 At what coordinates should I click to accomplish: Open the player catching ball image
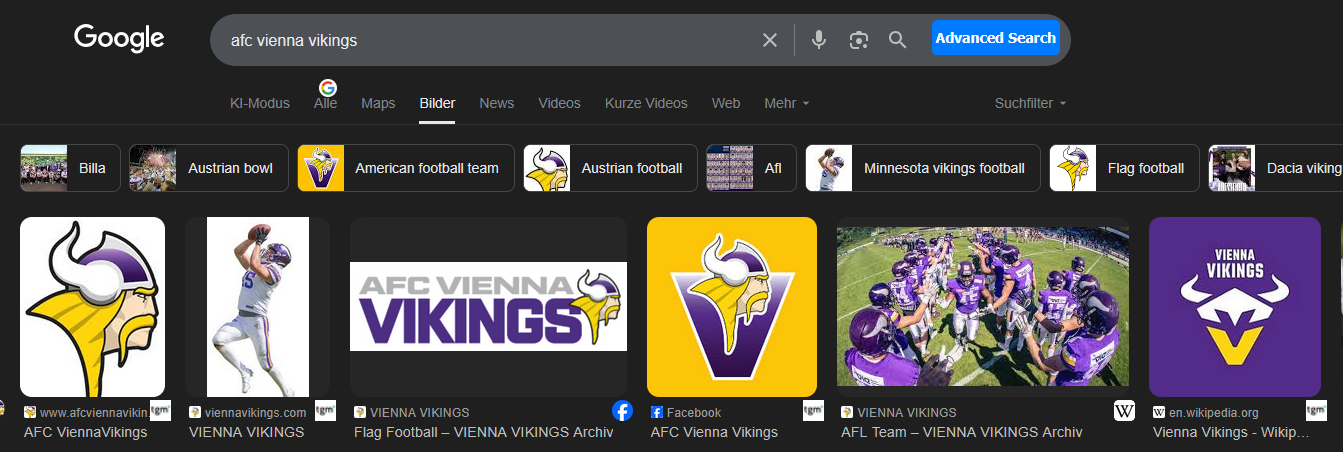tap(257, 307)
